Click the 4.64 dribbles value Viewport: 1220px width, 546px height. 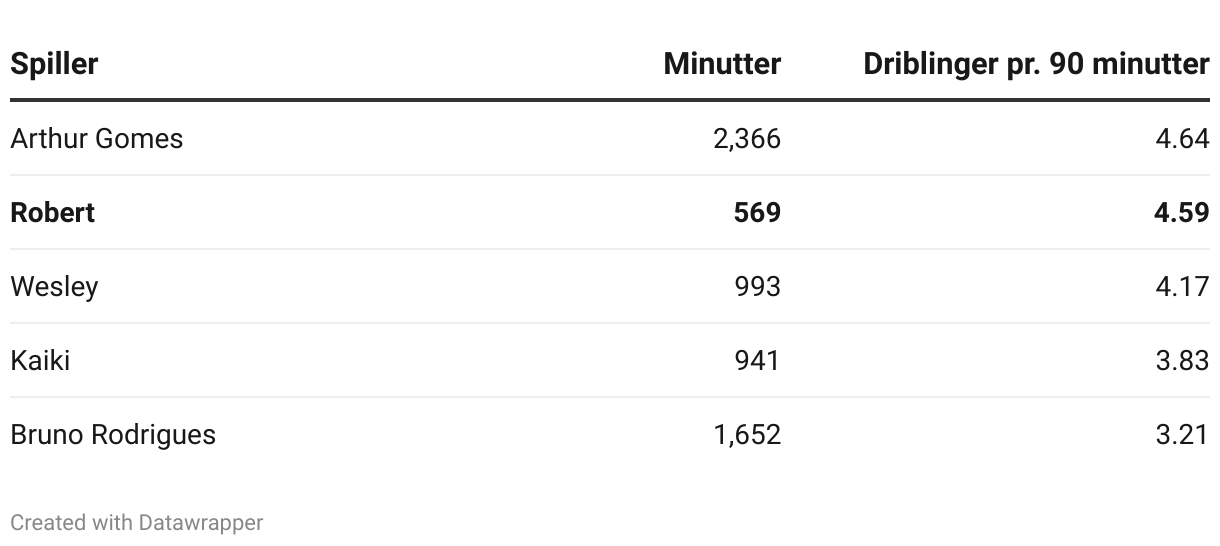1182,138
